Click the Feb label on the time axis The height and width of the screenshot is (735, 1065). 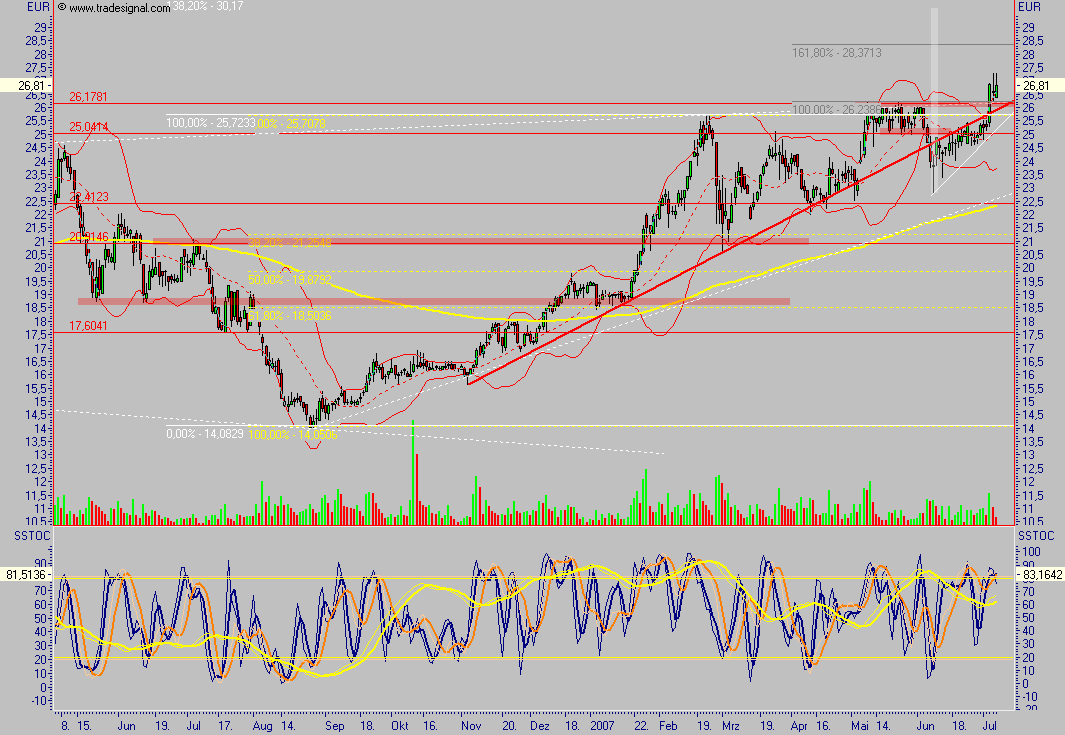(x=668, y=725)
